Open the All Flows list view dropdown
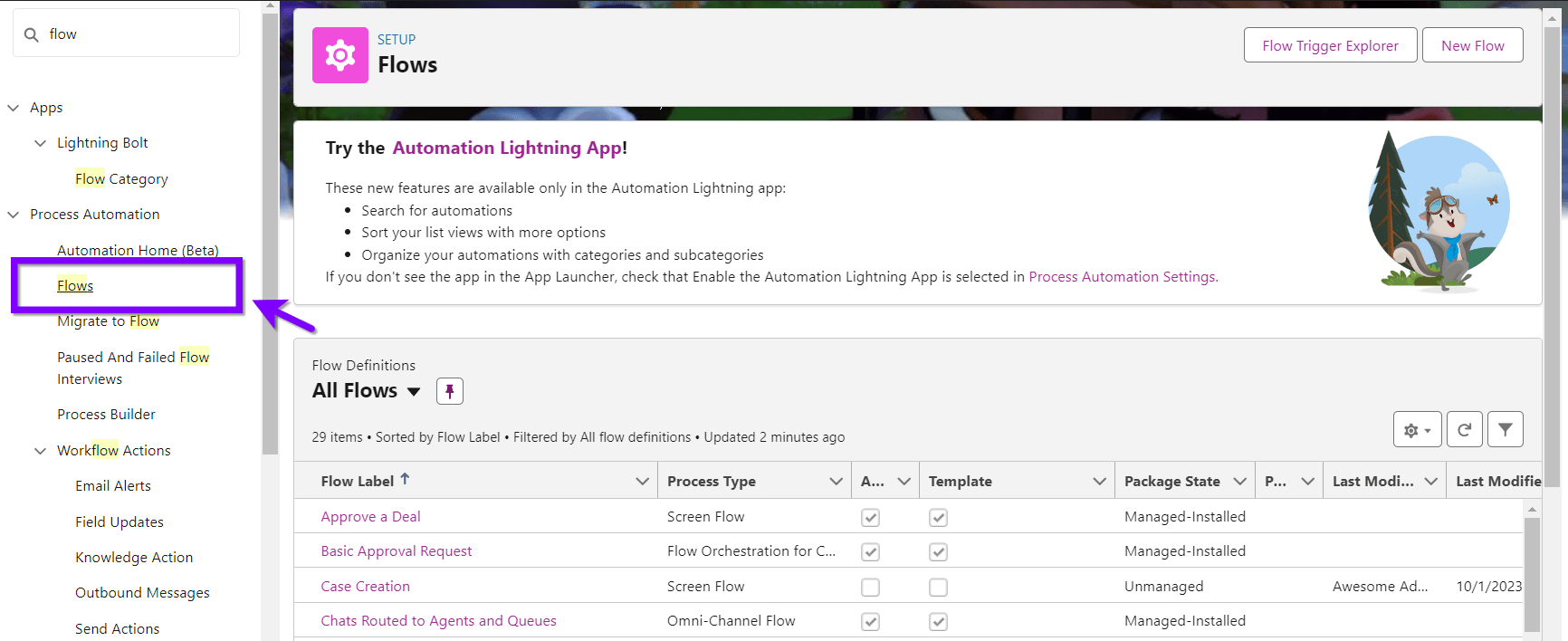 pos(414,391)
